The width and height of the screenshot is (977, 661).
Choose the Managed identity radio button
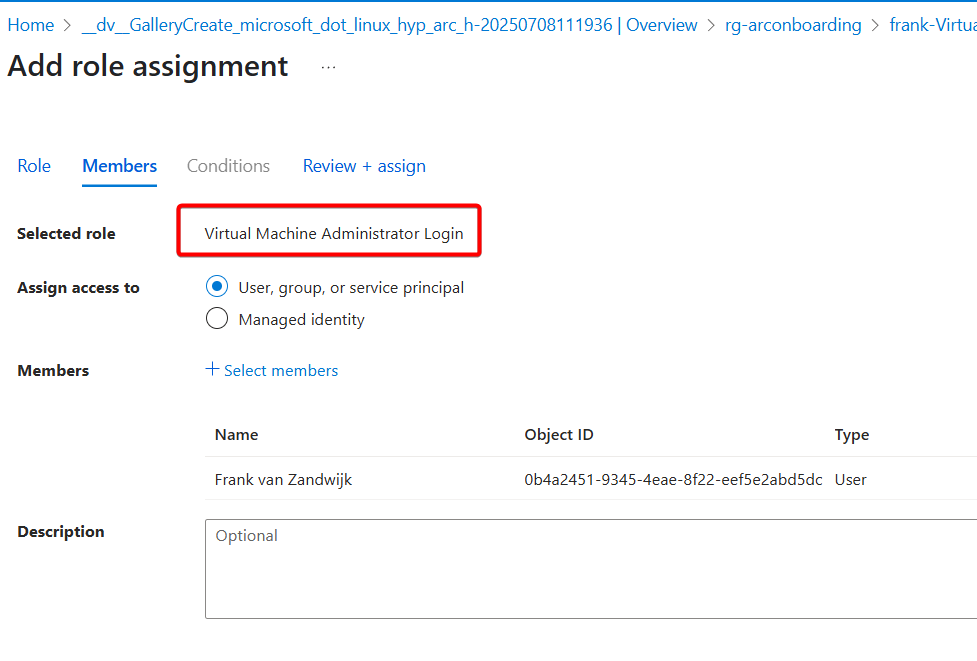pyautogui.click(x=217, y=319)
